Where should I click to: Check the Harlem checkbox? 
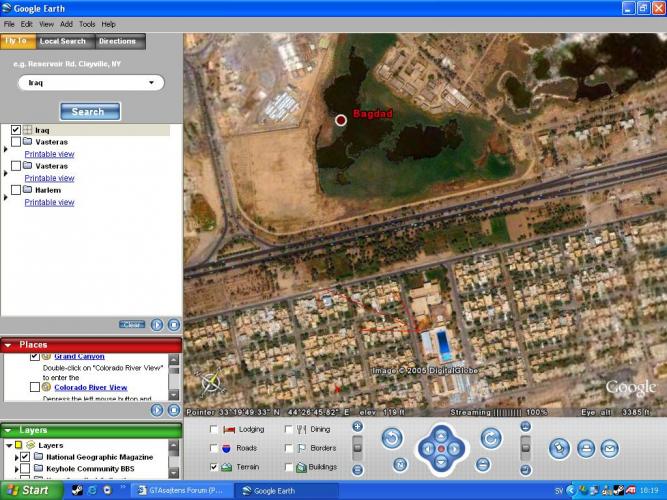tap(16, 190)
